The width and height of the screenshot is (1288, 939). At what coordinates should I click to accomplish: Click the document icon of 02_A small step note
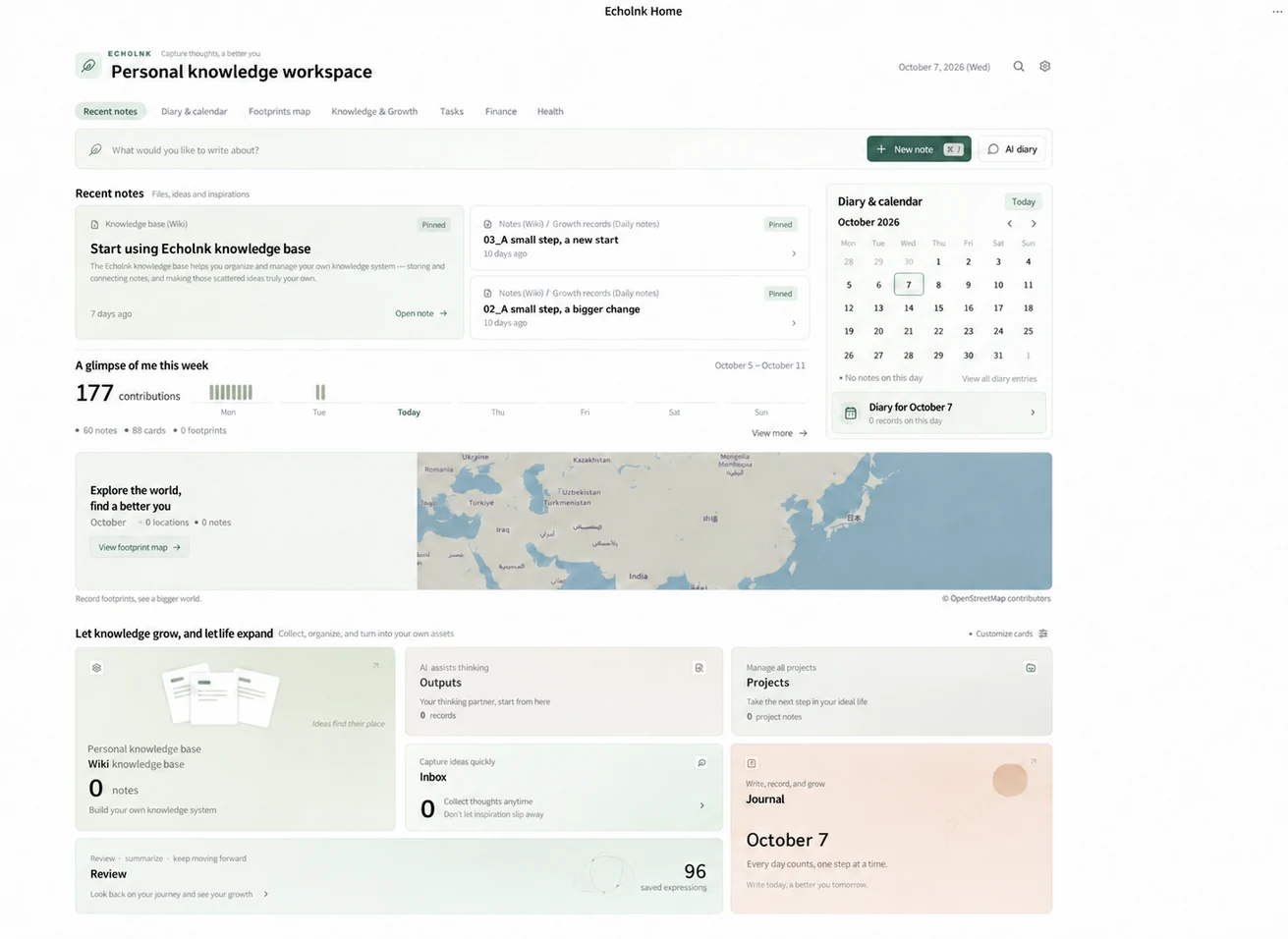pos(488,293)
